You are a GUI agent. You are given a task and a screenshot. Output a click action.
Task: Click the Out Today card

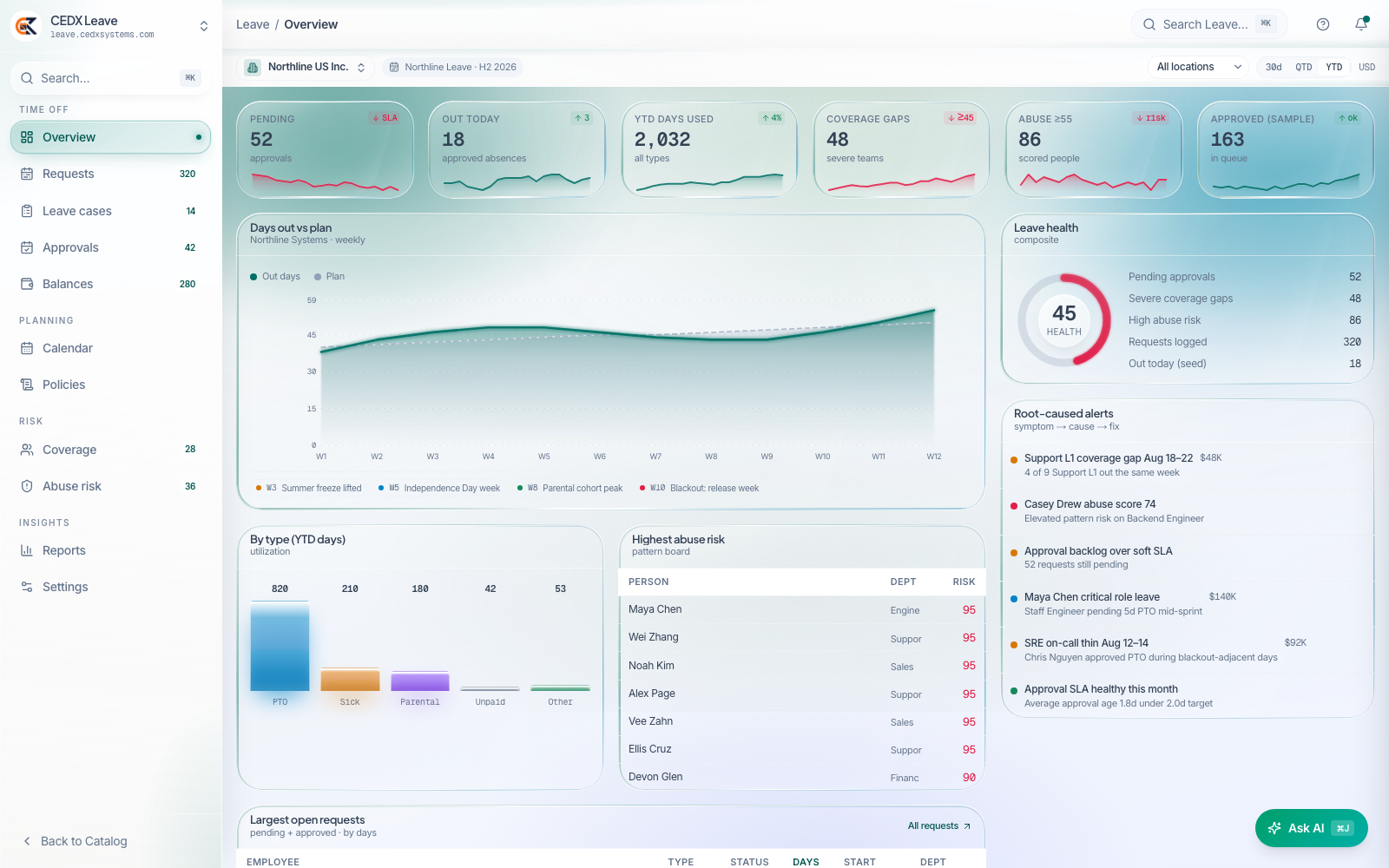pyautogui.click(x=517, y=150)
